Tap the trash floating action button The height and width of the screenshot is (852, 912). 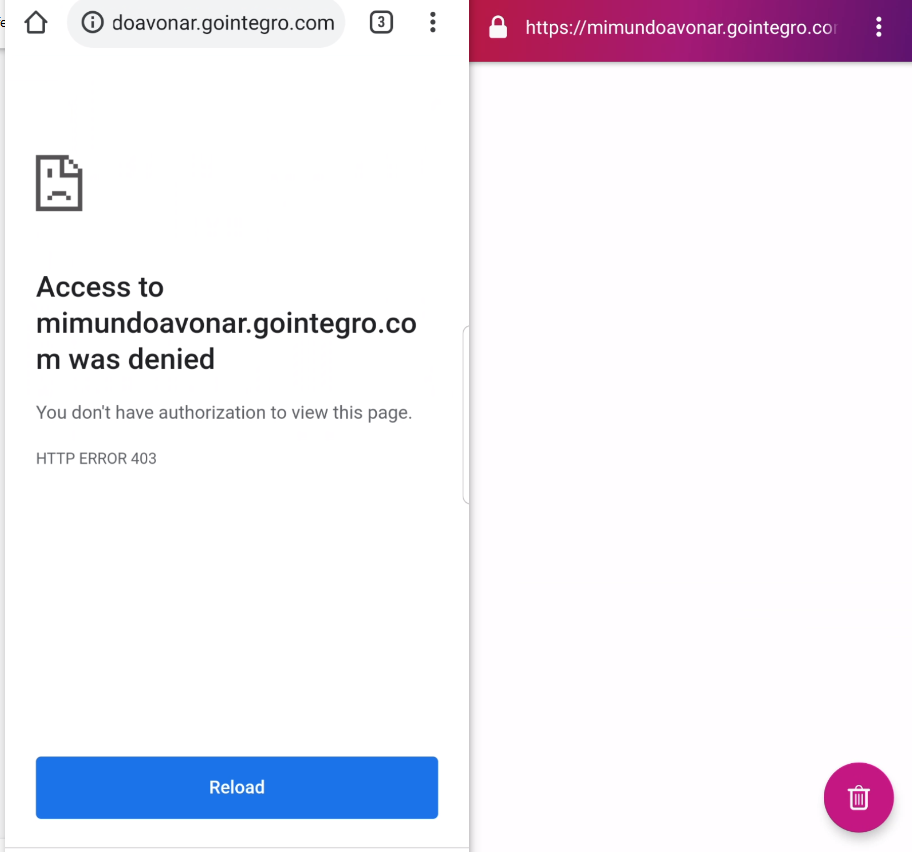point(858,797)
